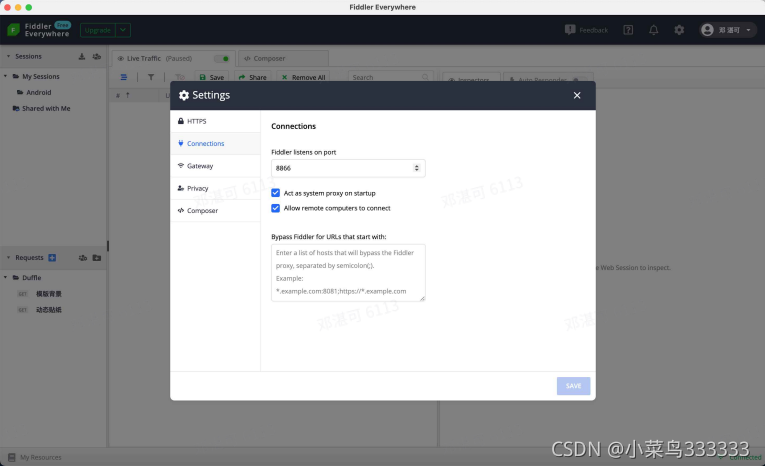Uncheck Allow remote computers to connect
The image size is (765, 468).
tap(276, 208)
